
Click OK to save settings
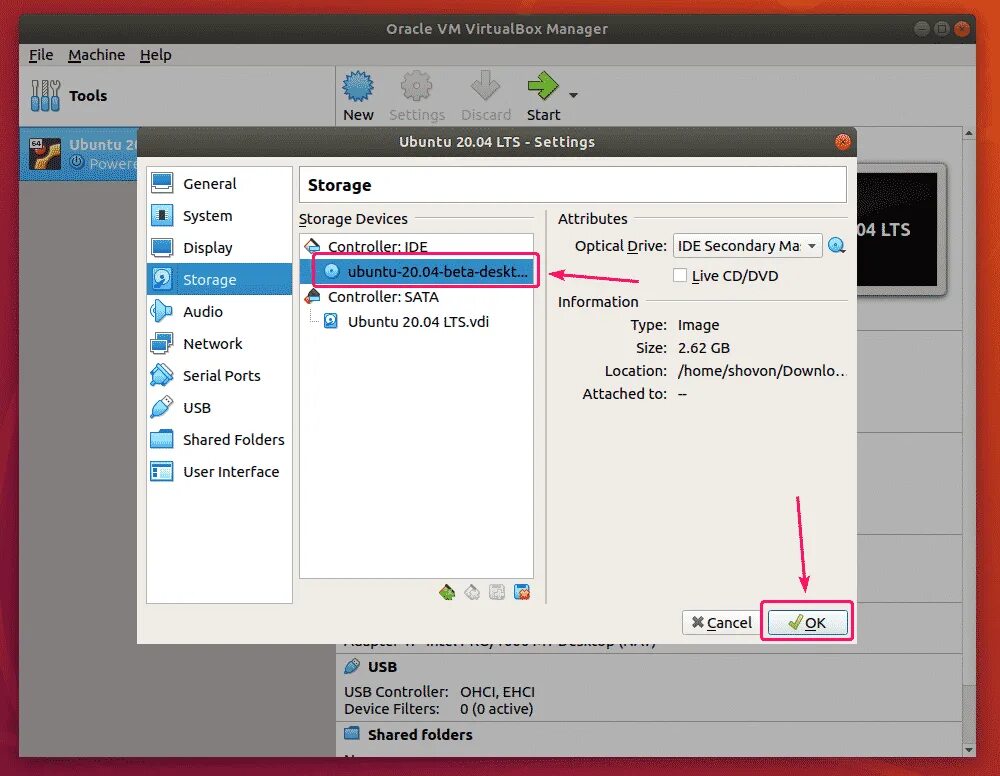tap(807, 622)
